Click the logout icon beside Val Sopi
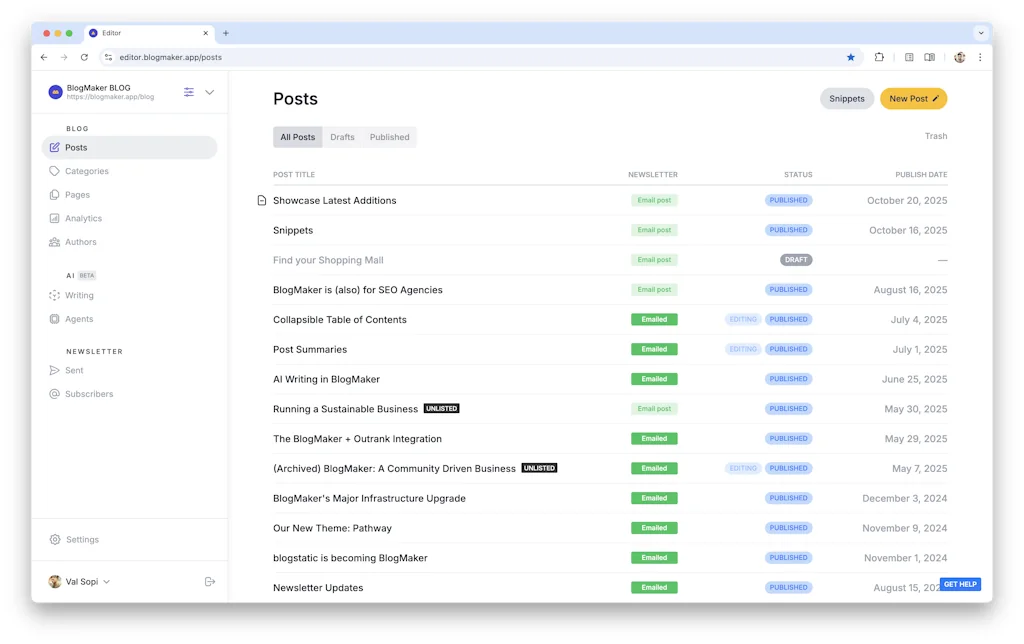The image size is (1024, 644). [x=209, y=581]
